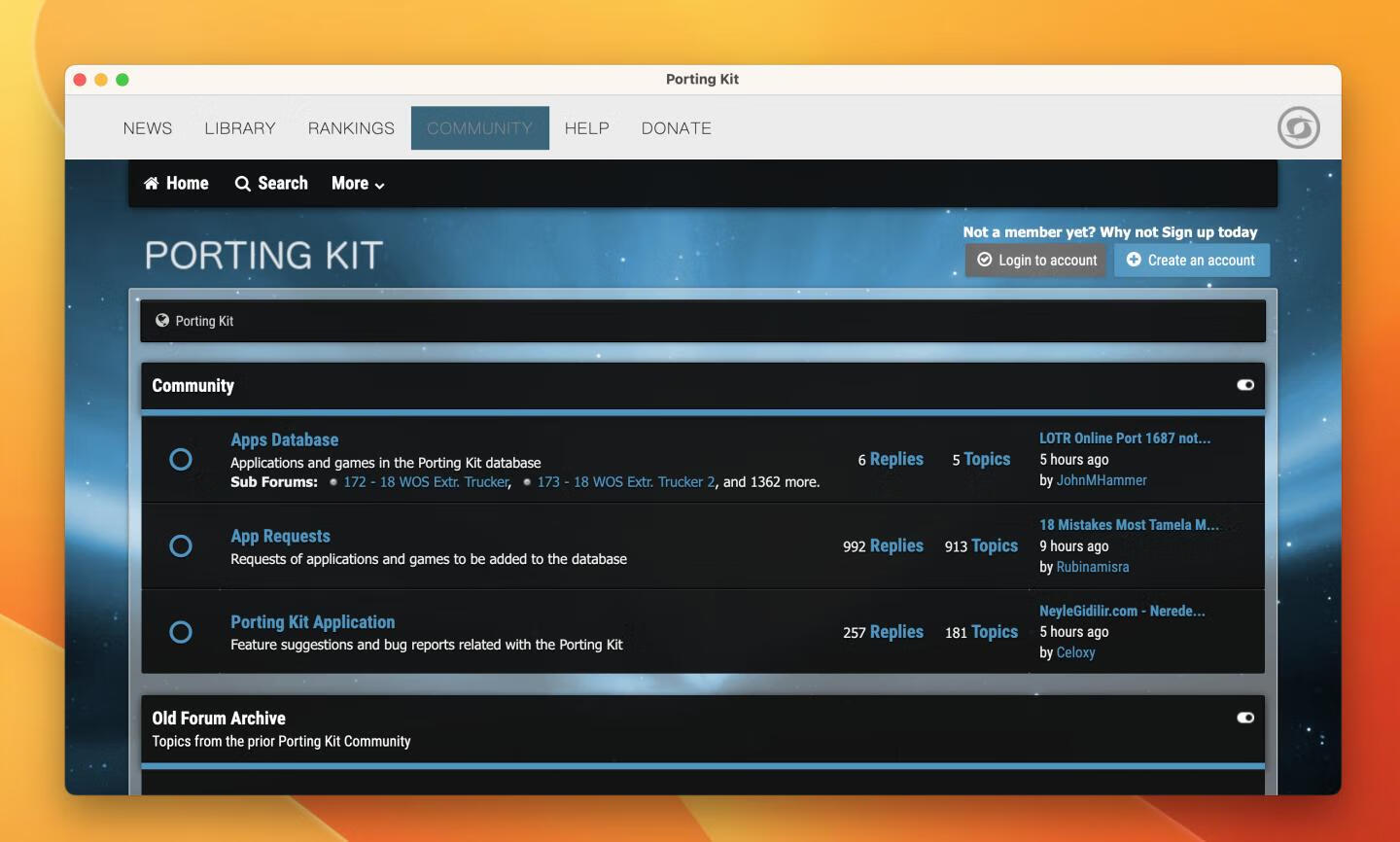Viewport: 1400px width, 842px height.
Task: Click 913 Topics count for App Requests
Action: click(981, 545)
